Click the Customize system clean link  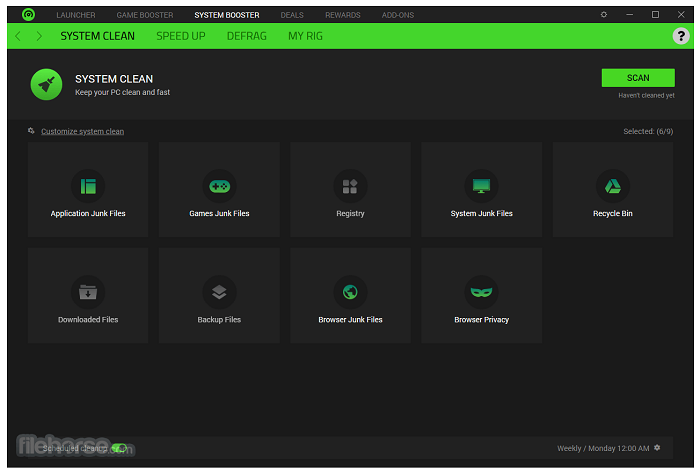82,131
